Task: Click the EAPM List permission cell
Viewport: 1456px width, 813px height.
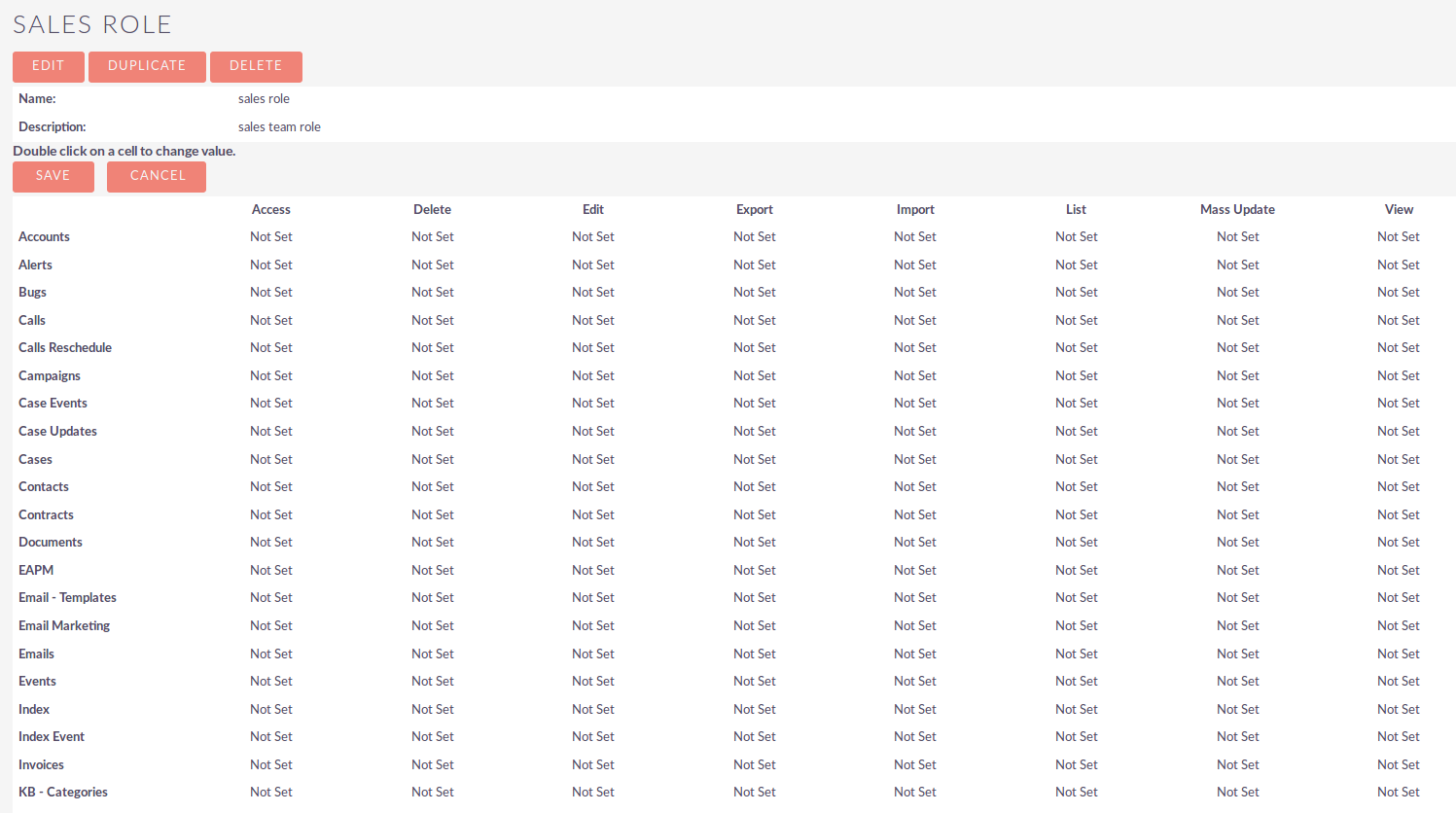Action: (1076, 571)
